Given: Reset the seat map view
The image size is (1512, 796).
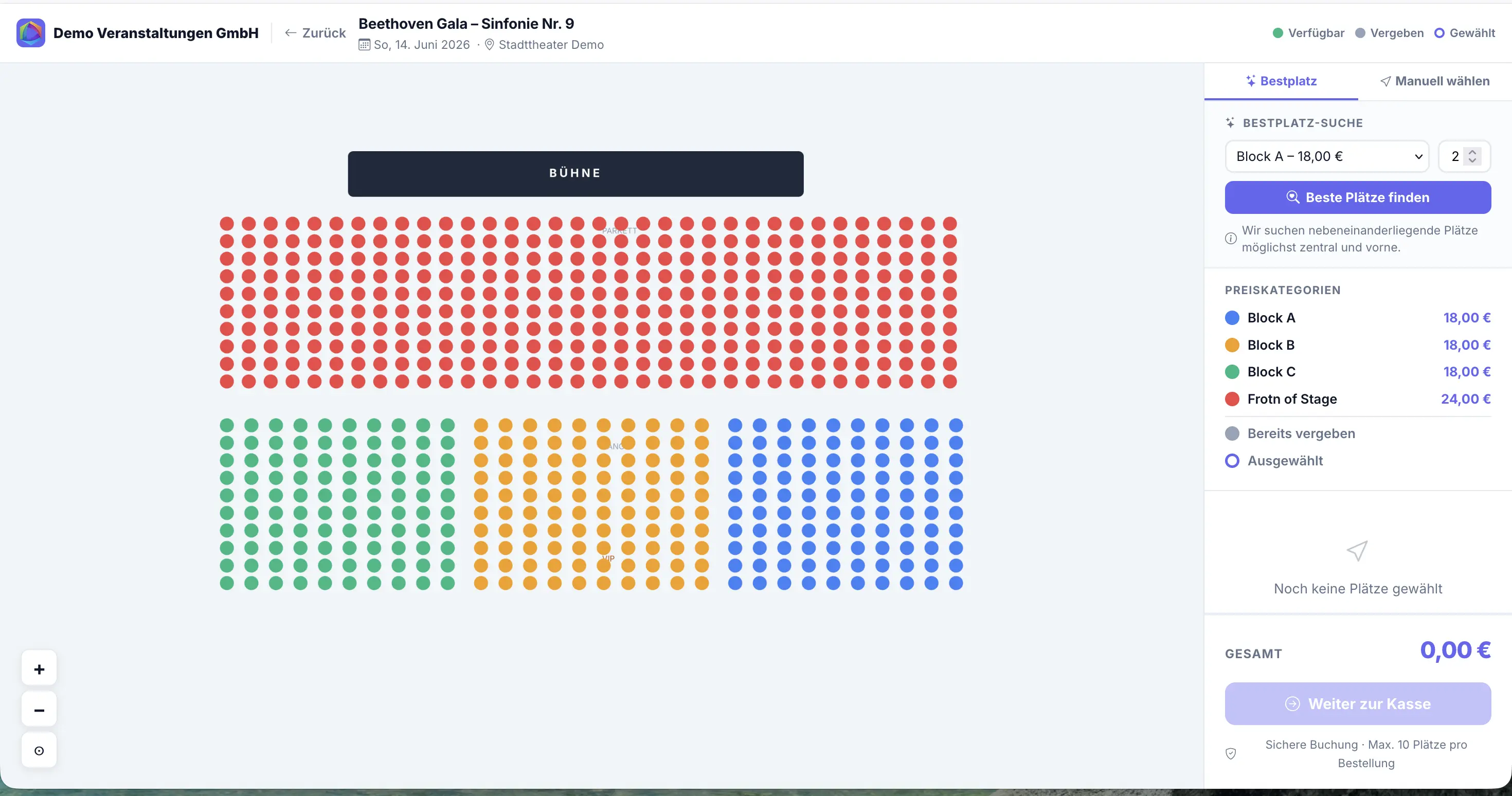Looking at the screenshot, I should pyautogui.click(x=39, y=750).
